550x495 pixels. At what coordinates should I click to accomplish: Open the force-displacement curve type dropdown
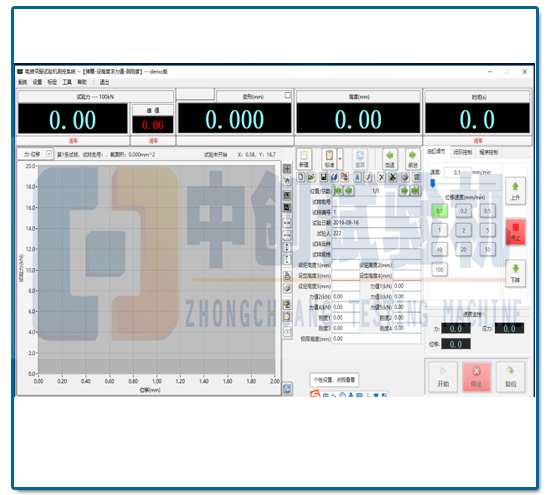pos(49,154)
